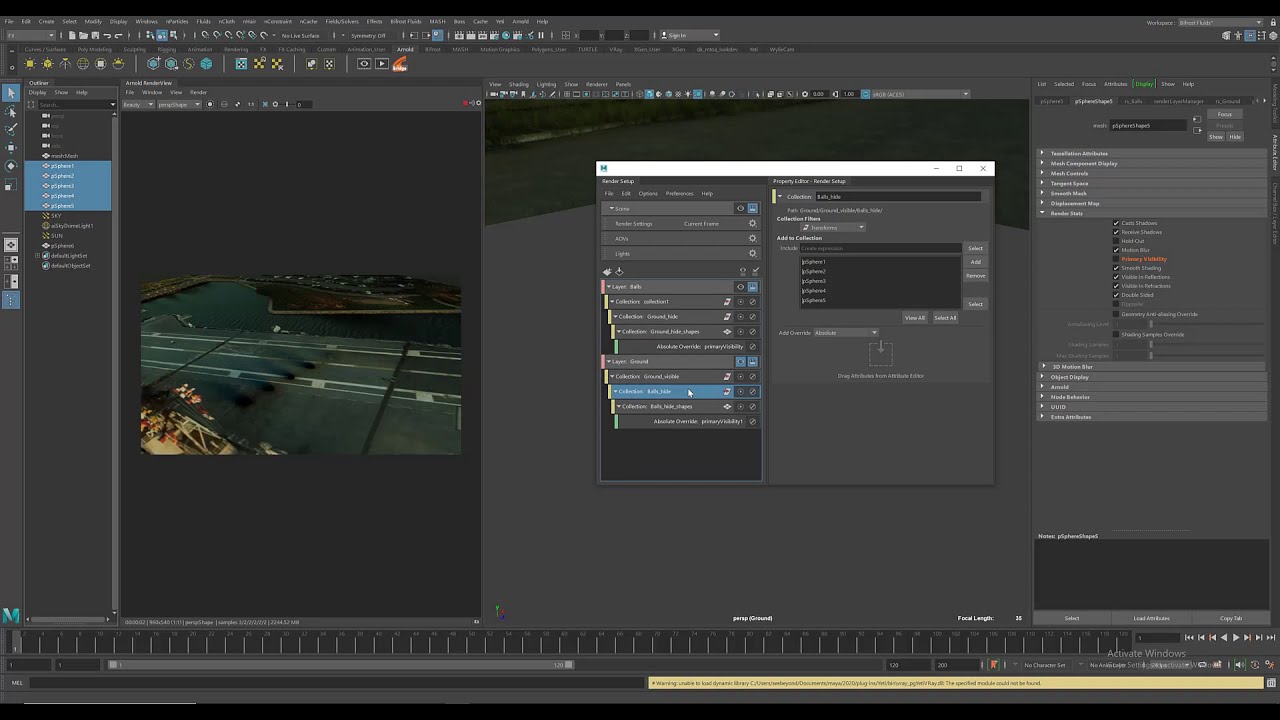Click the Arnold IPR render shelf icon
This screenshot has height=720, width=1280.
381,64
